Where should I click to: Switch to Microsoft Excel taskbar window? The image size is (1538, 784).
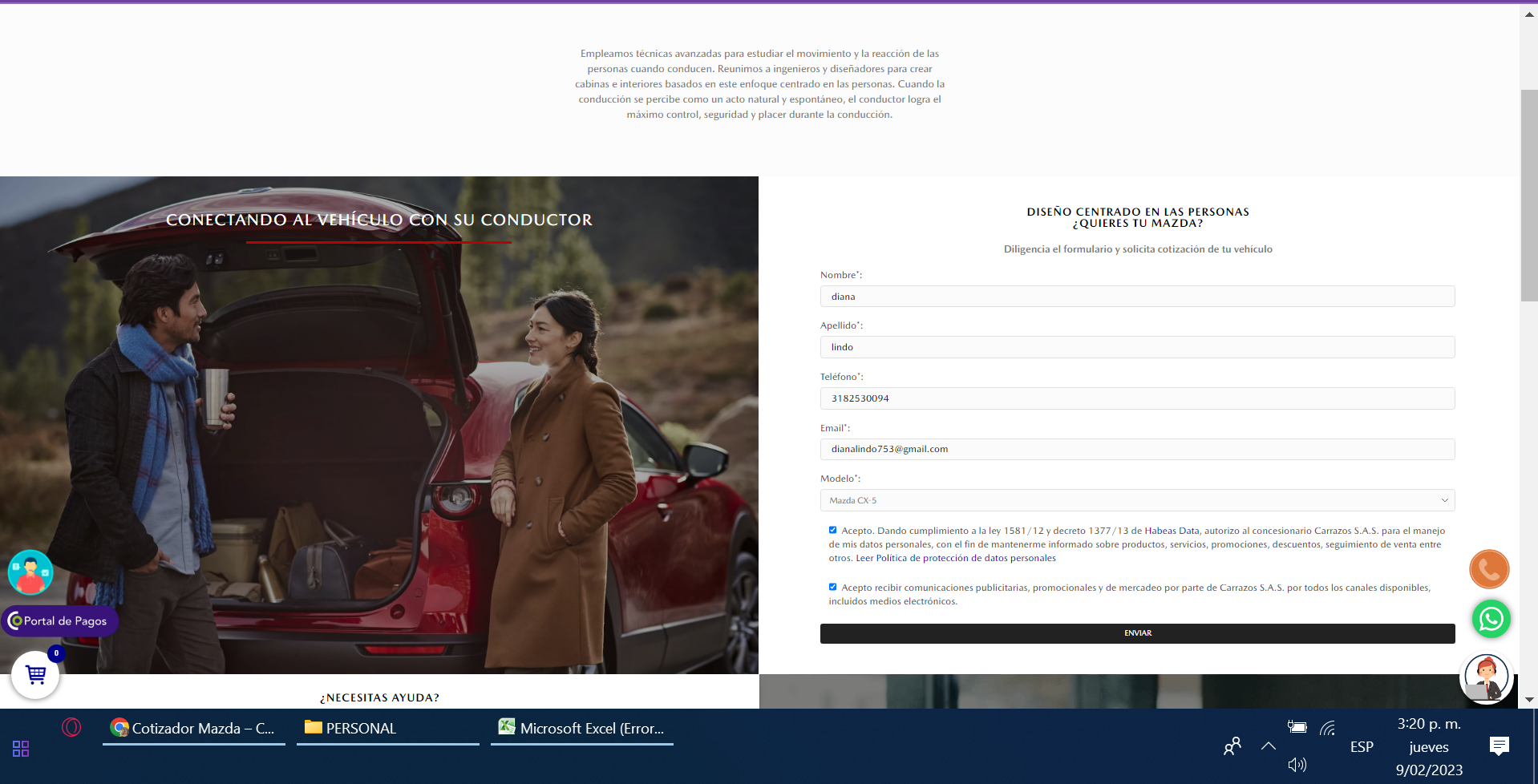point(582,728)
